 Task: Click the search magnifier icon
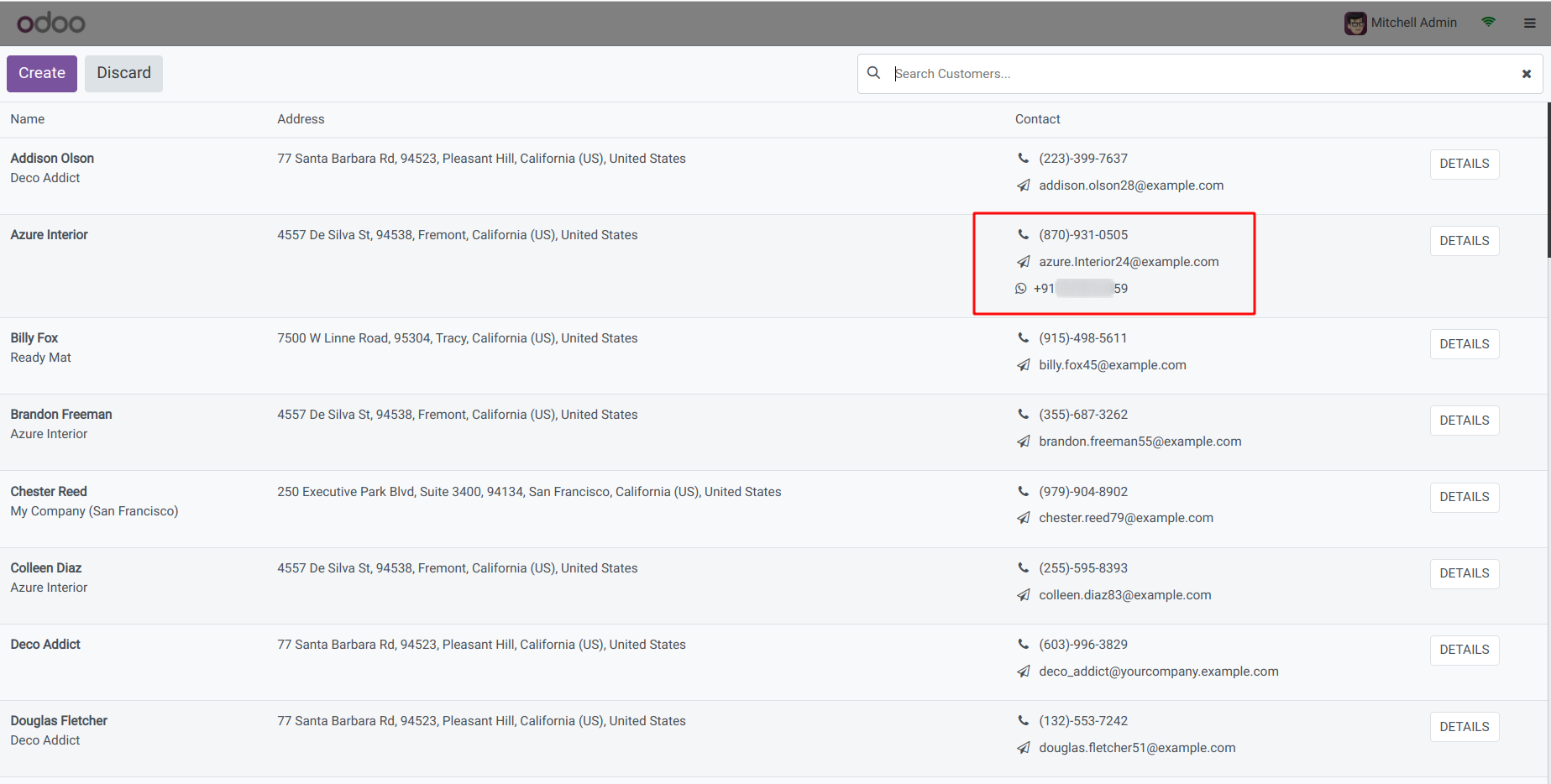tap(873, 73)
